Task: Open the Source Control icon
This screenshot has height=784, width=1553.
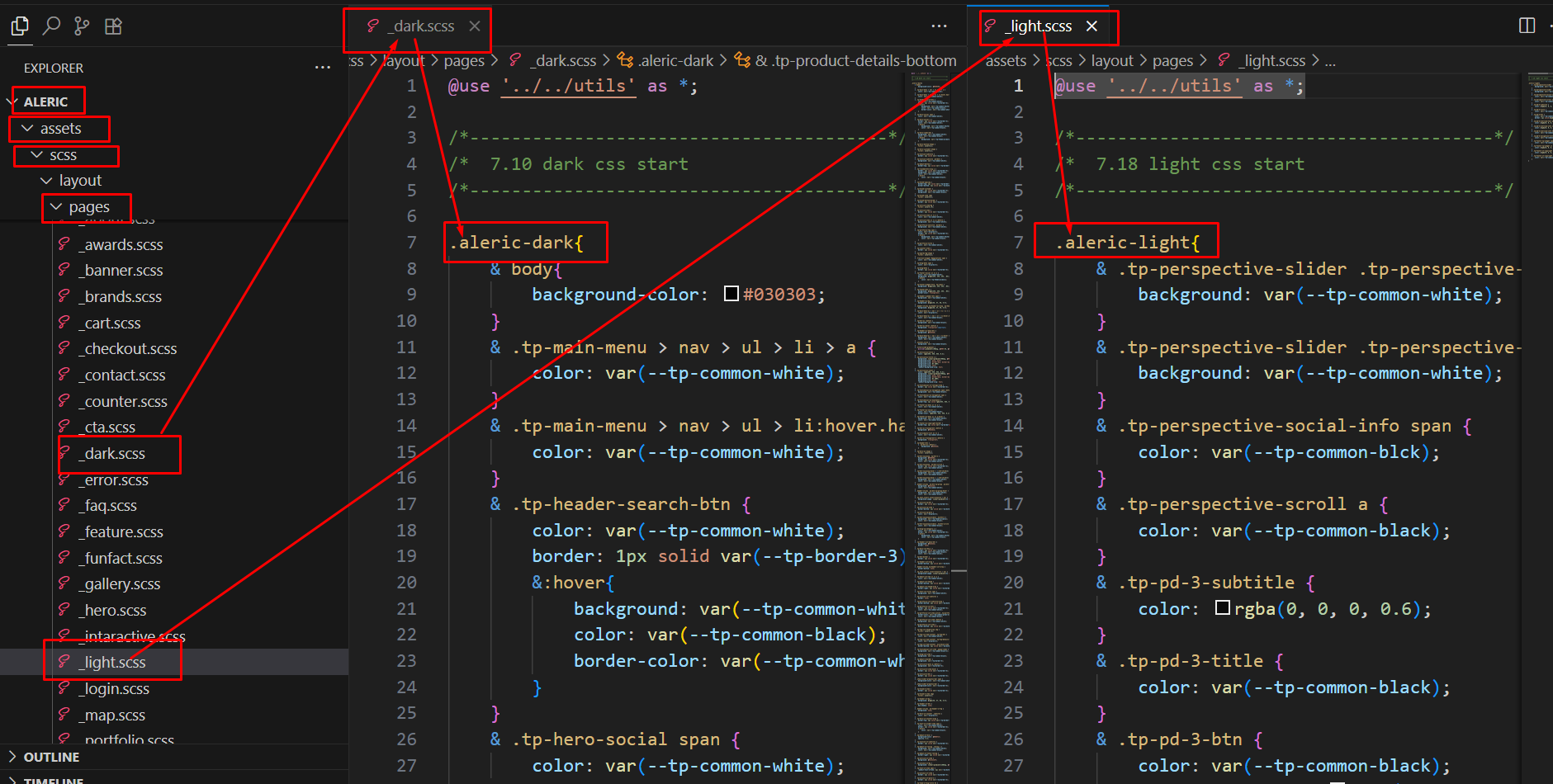Action: (82, 26)
